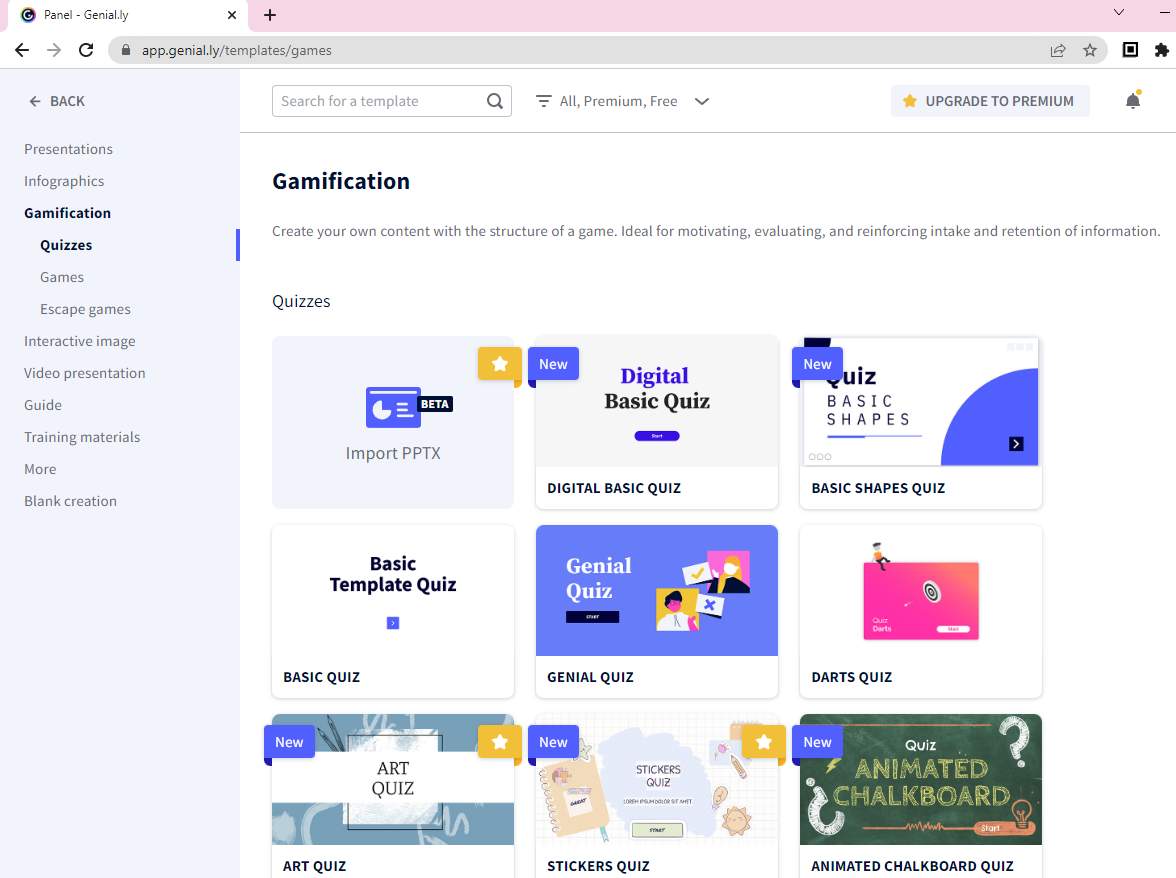
Task: Expand the All, Premium, Free filter dropdown
Action: [x=702, y=101]
